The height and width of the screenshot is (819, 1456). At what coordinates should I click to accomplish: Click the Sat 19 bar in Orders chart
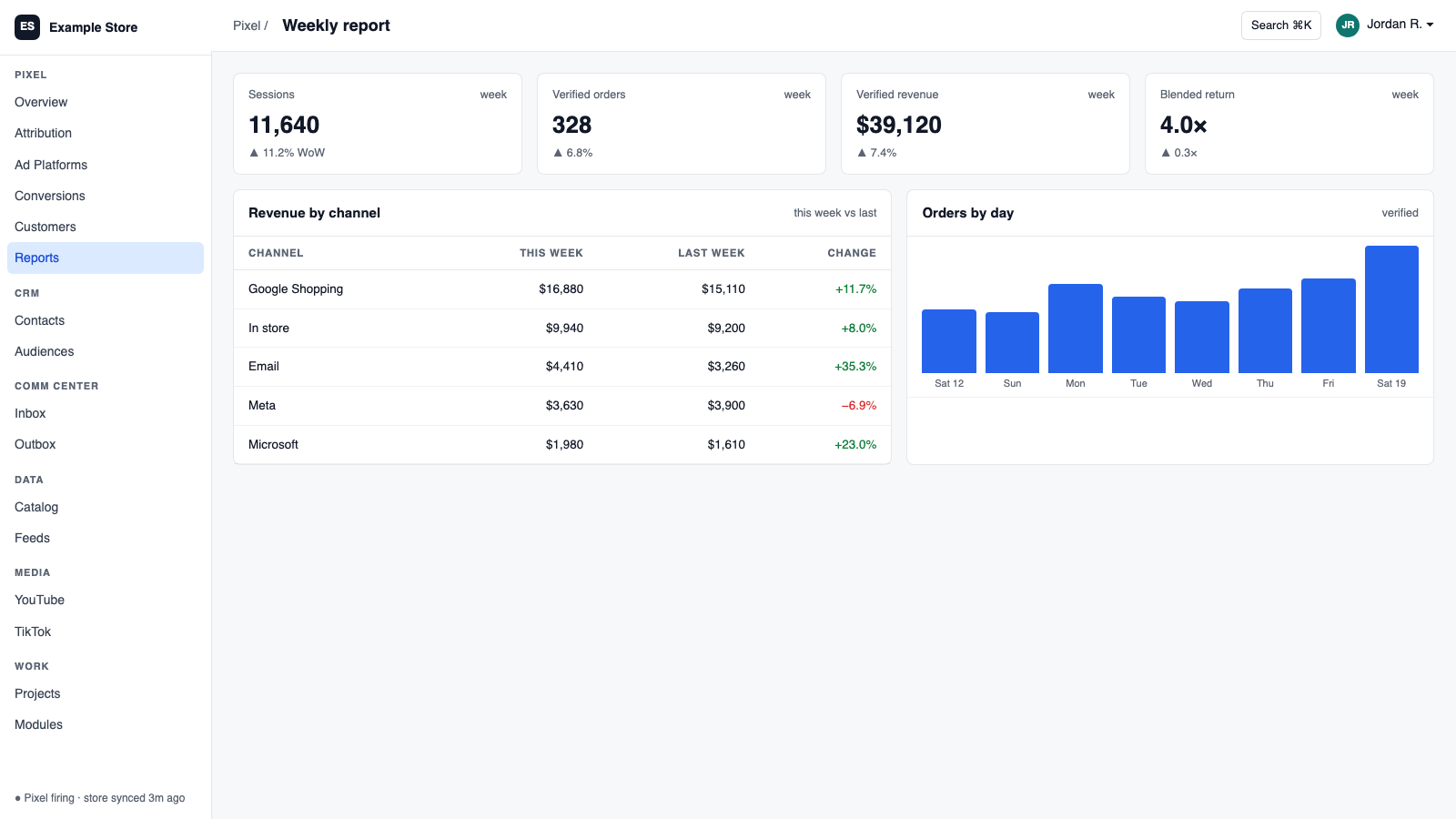pyautogui.click(x=1391, y=309)
